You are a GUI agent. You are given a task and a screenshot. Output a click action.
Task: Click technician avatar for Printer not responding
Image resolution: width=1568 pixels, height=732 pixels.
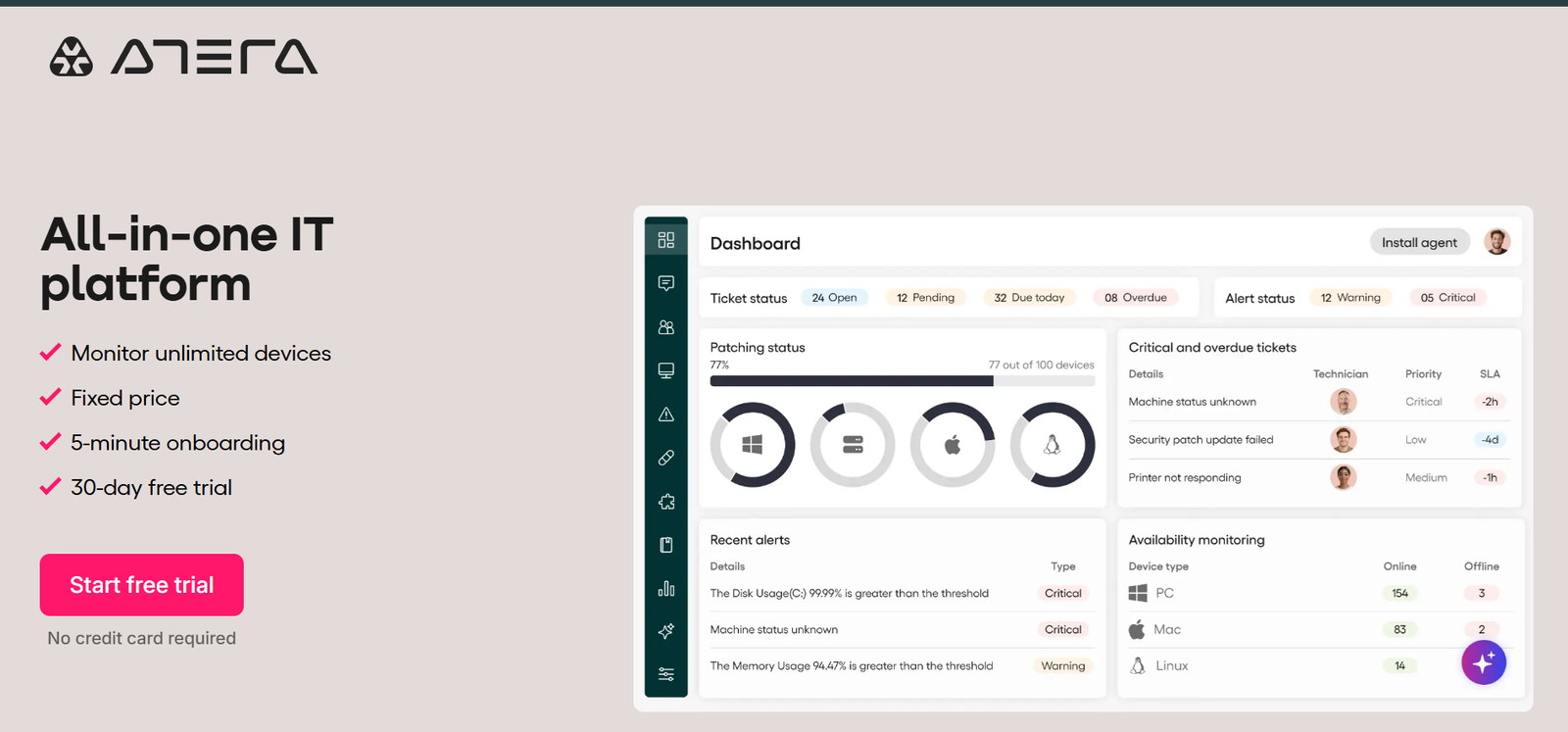tap(1344, 477)
